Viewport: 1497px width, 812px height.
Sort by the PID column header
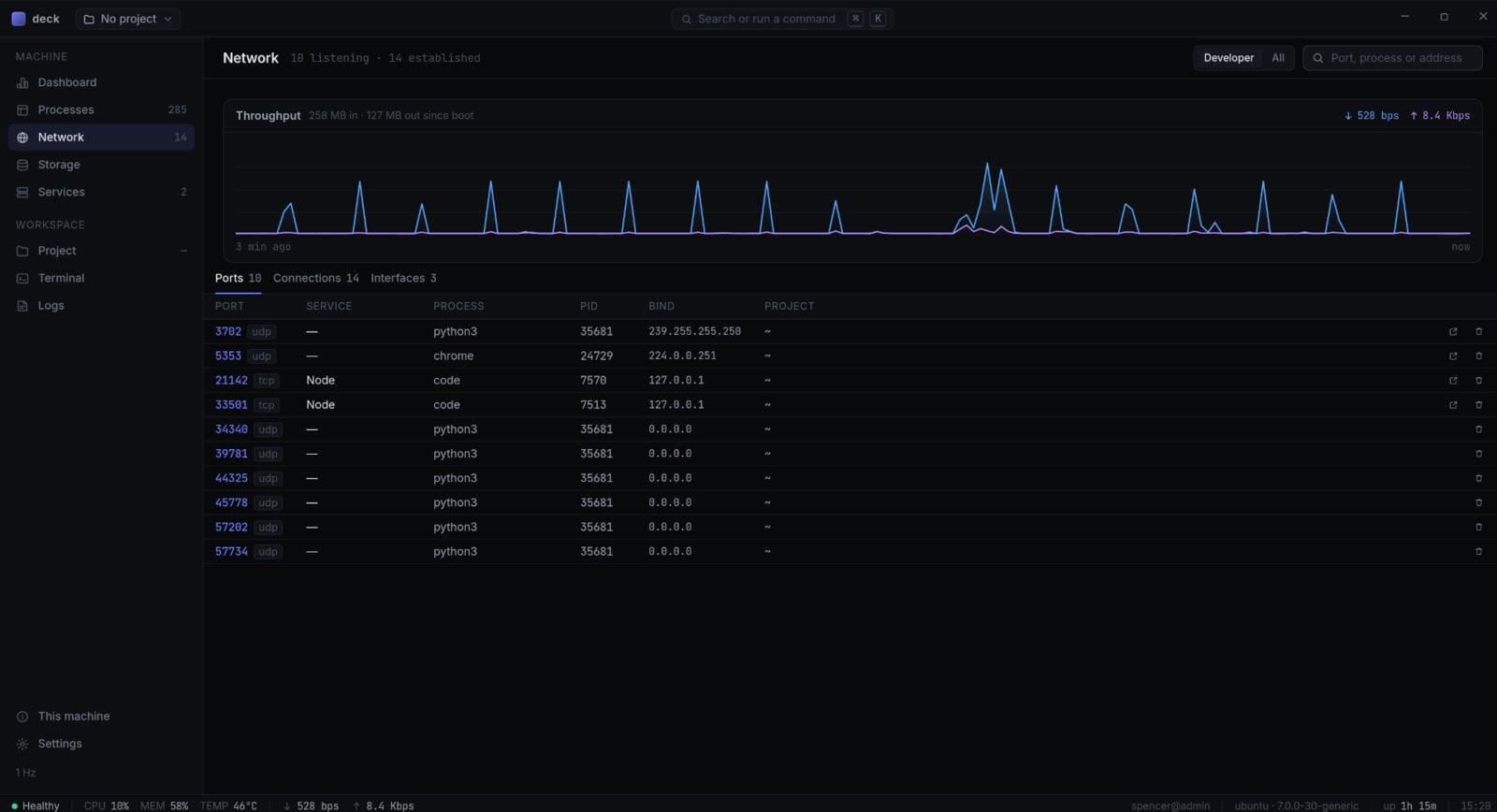point(589,306)
